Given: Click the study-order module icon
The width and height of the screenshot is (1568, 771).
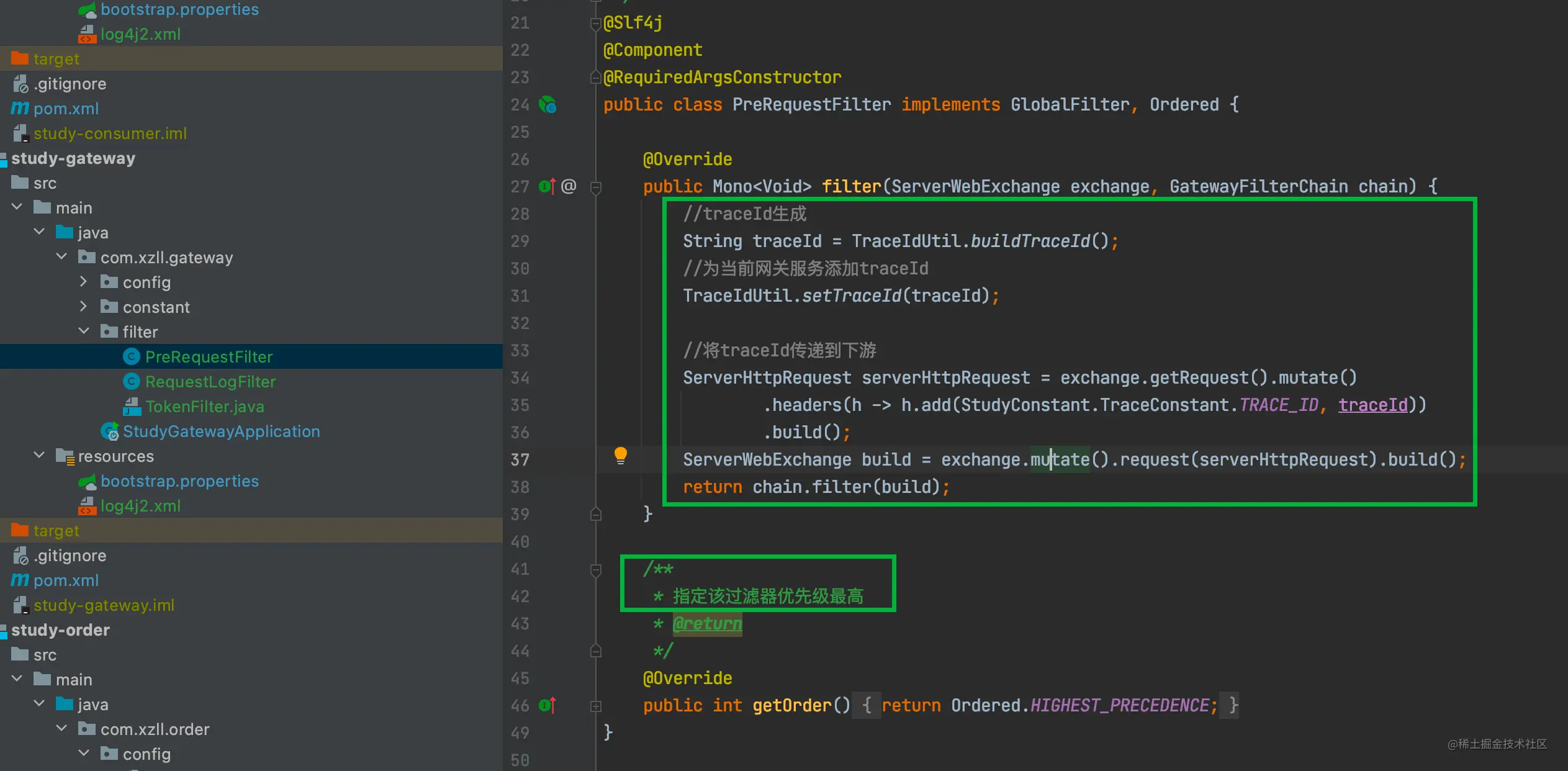Looking at the screenshot, I should [4, 631].
